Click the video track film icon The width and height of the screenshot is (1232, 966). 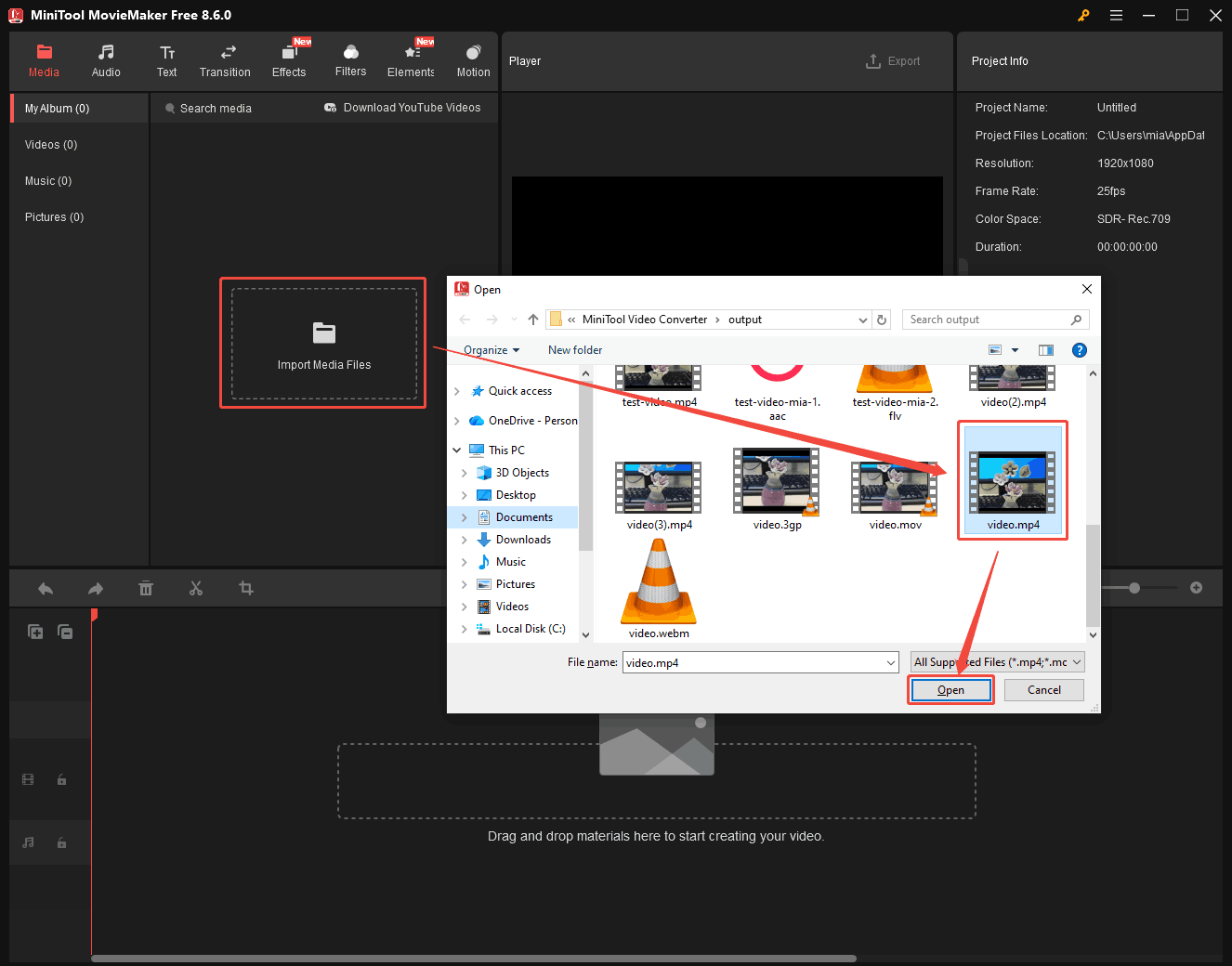tap(28, 780)
